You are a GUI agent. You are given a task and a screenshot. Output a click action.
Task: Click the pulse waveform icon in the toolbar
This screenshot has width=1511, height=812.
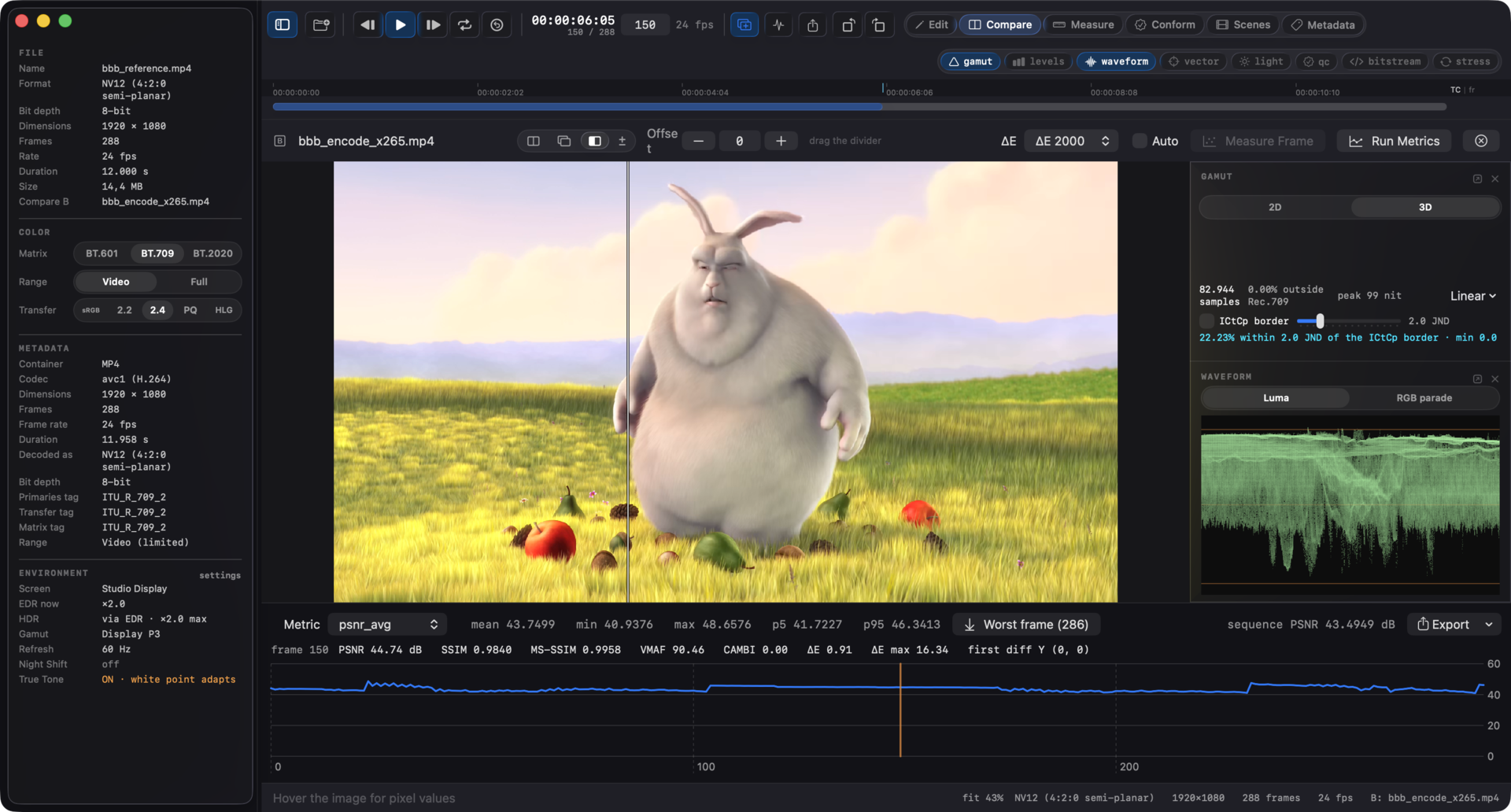[778, 24]
